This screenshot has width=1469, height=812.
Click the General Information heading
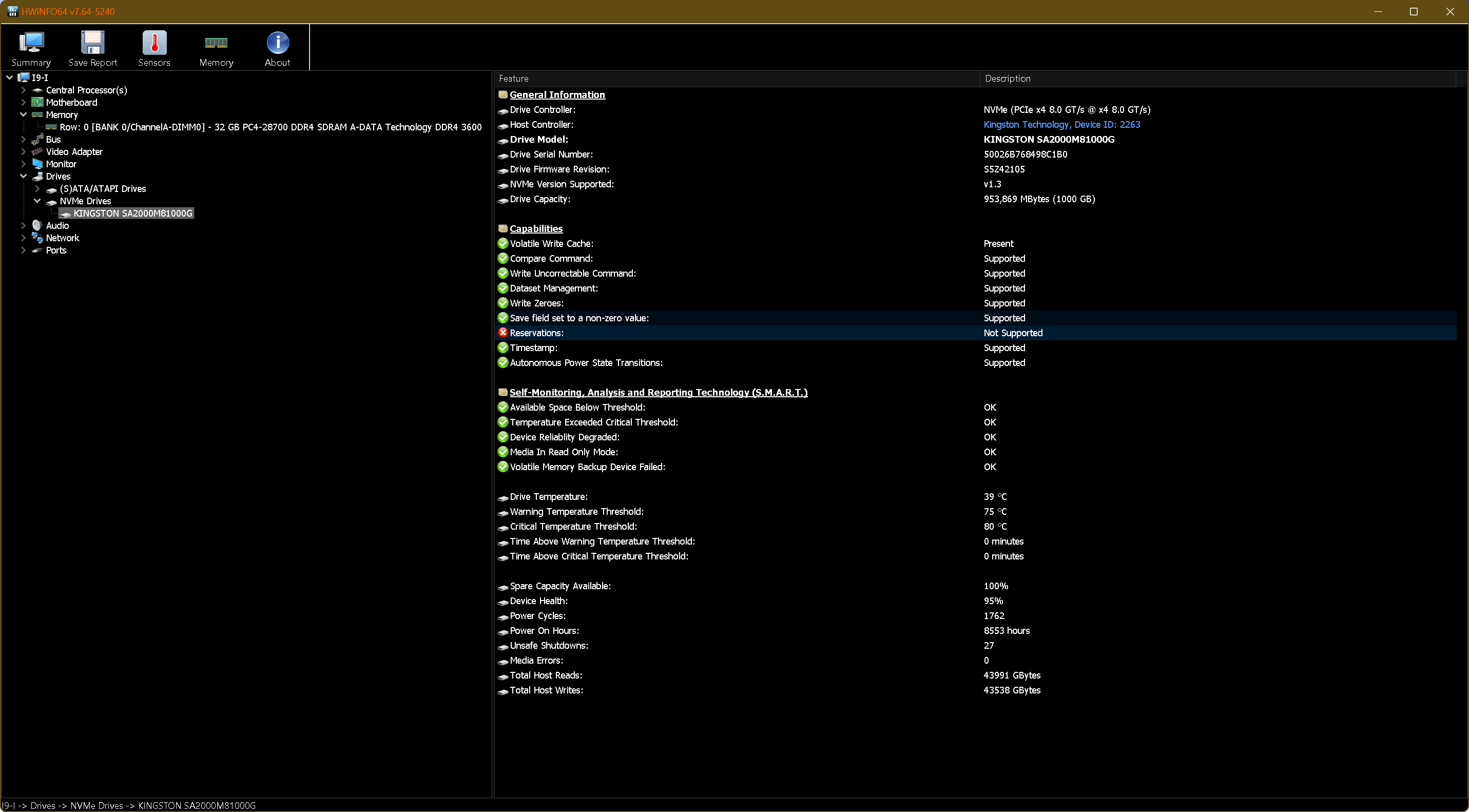[557, 94]
